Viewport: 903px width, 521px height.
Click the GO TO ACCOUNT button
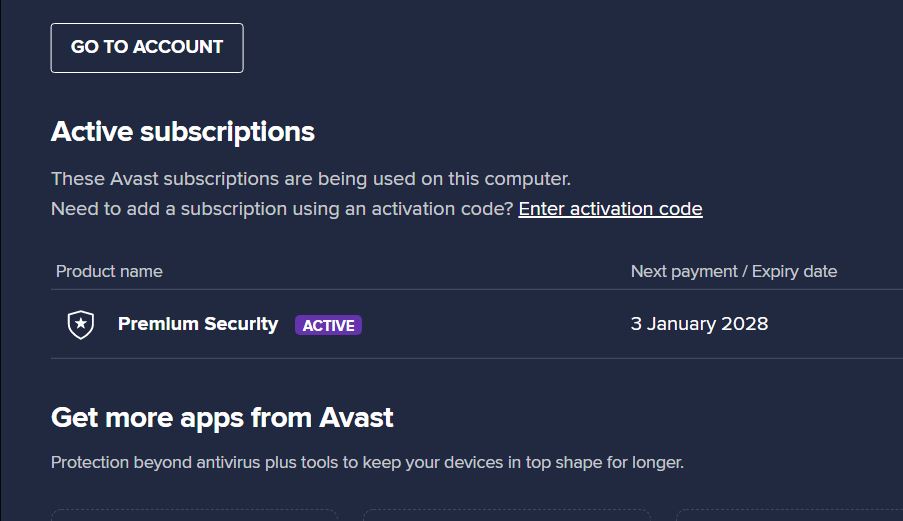(147, 48)
